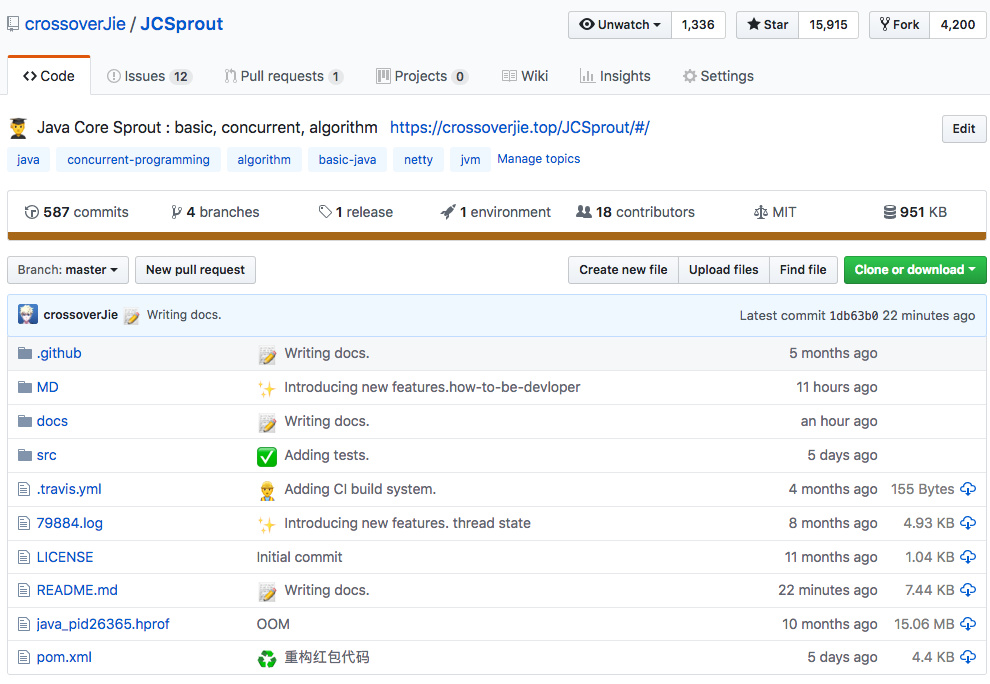Click the src folder icon

coord(25,455)
